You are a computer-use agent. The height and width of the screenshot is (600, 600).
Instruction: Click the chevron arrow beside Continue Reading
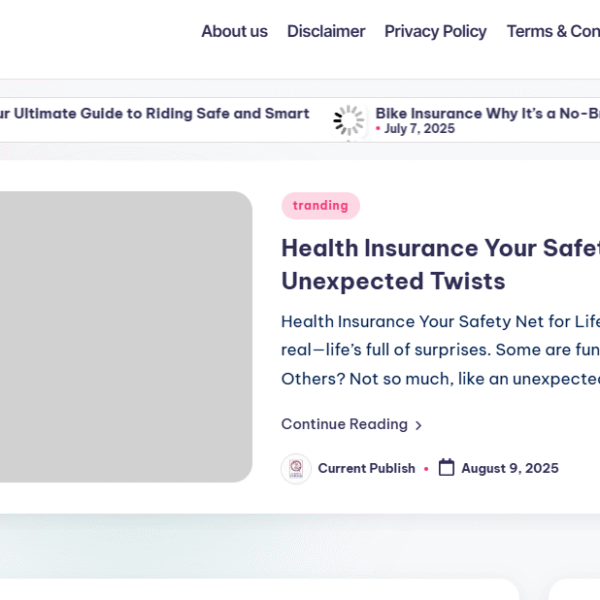point(419,425)
